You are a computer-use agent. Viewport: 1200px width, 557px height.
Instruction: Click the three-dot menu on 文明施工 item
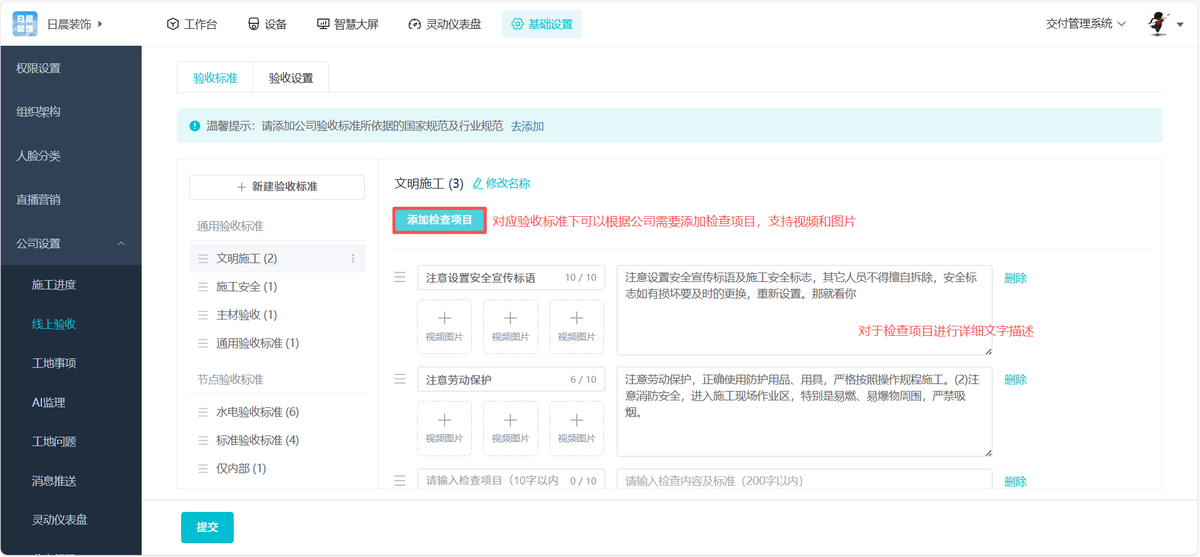click(x=352, y=259)
